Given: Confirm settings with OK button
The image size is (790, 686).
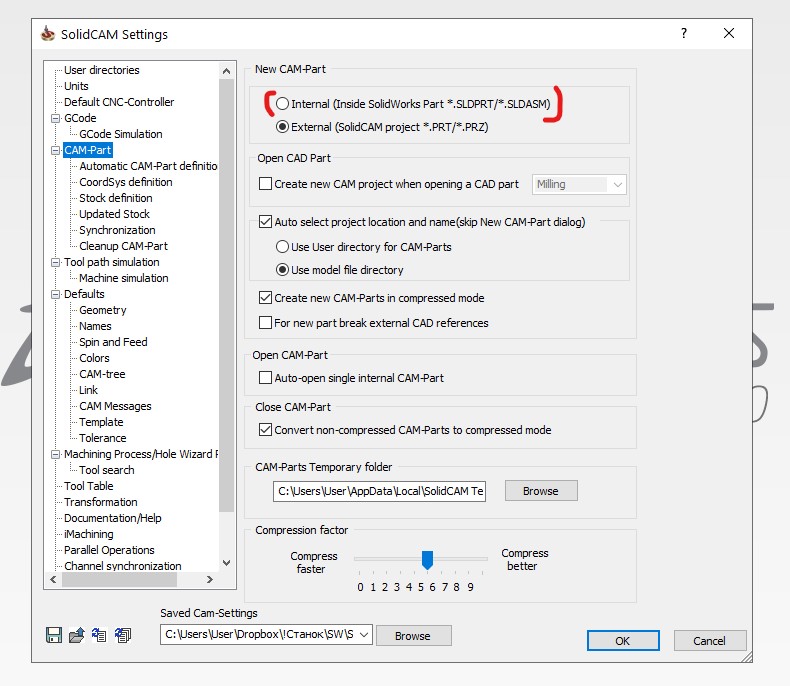Looking at the screenshot, I should point(623,641).
